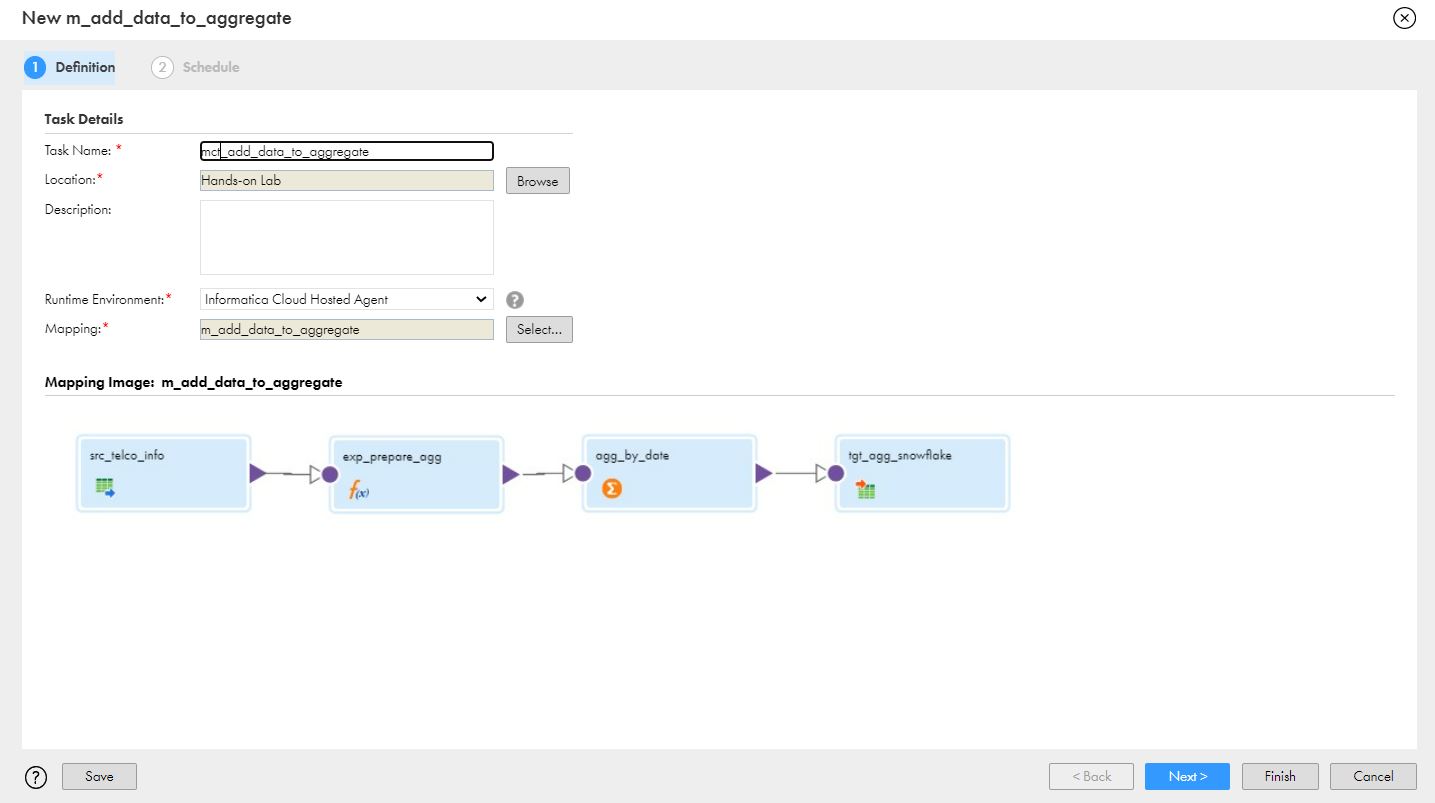The height and width of the screenshot is (803, 1435).
Task: Click the Next > button
Action: pyautogui.click(x=1187, y=776)
